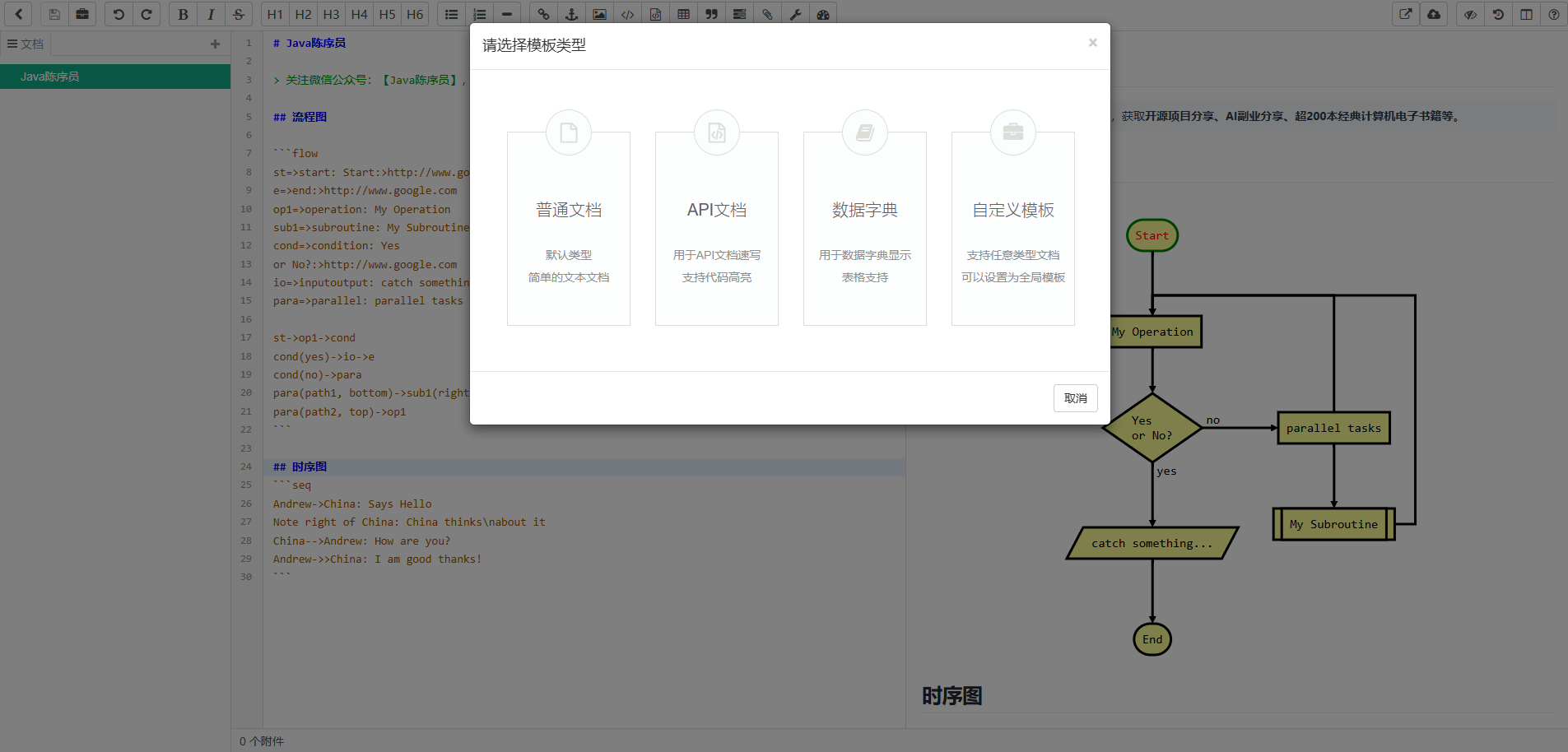Select the Java陈序员 document in sidebar
The width and height of the screenshot is (1568, 752).
pyautogui.click(x=115, y=77)
